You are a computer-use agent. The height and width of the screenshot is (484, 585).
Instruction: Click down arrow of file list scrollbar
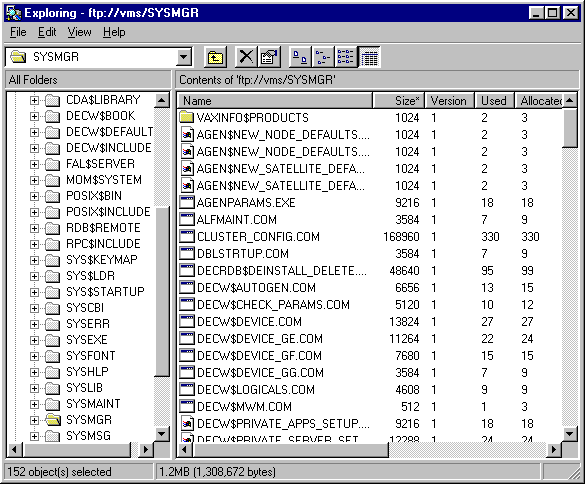569,434
